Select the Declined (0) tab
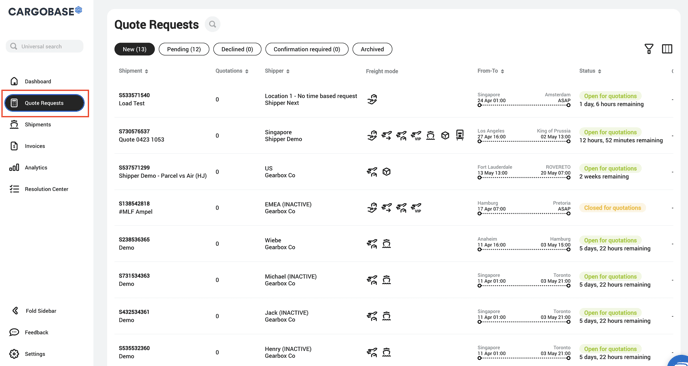The width and height of the screenshot is (688, 366). [237, 49]
